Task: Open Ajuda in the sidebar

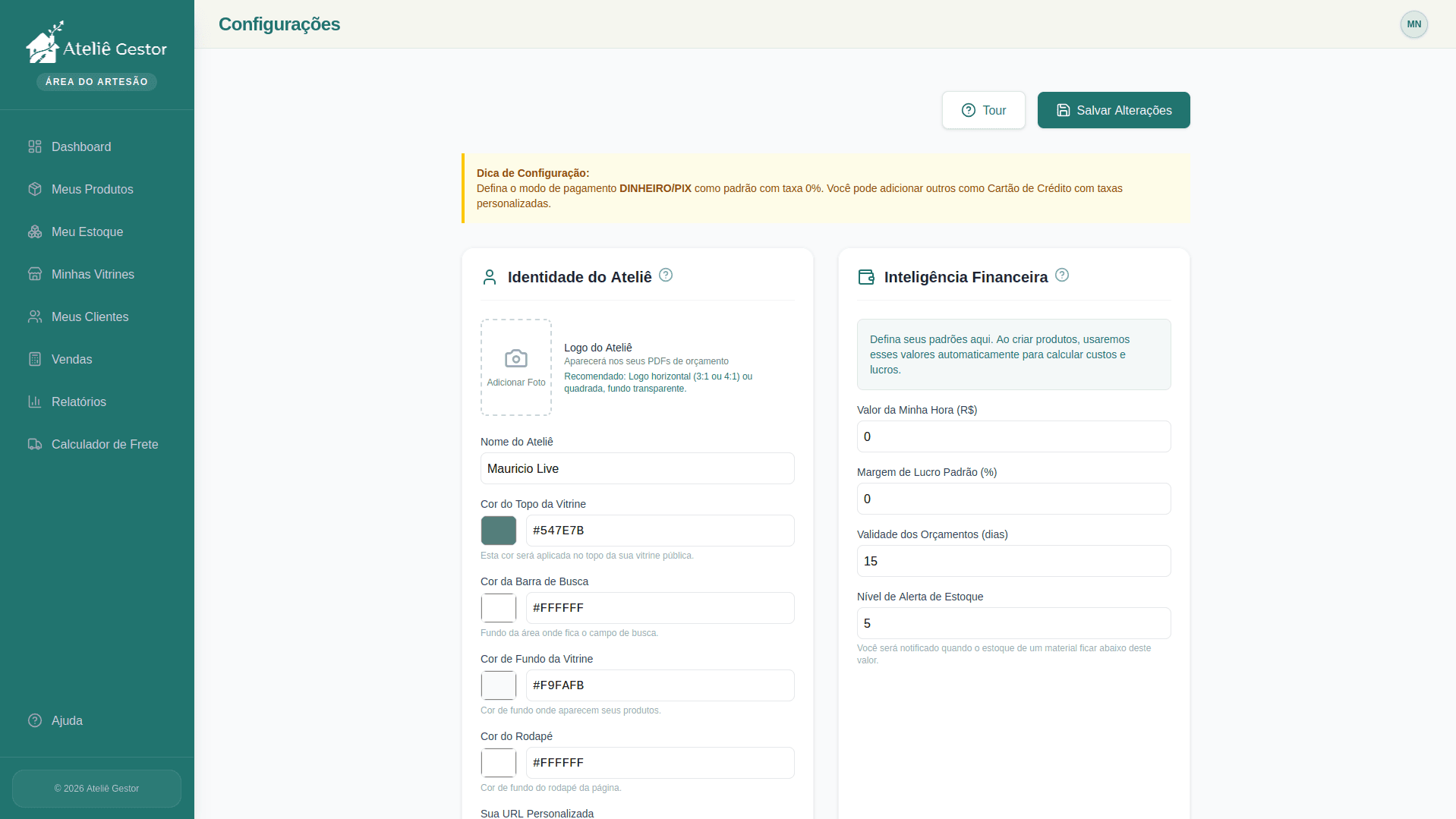Action: [x=67, y=720]
